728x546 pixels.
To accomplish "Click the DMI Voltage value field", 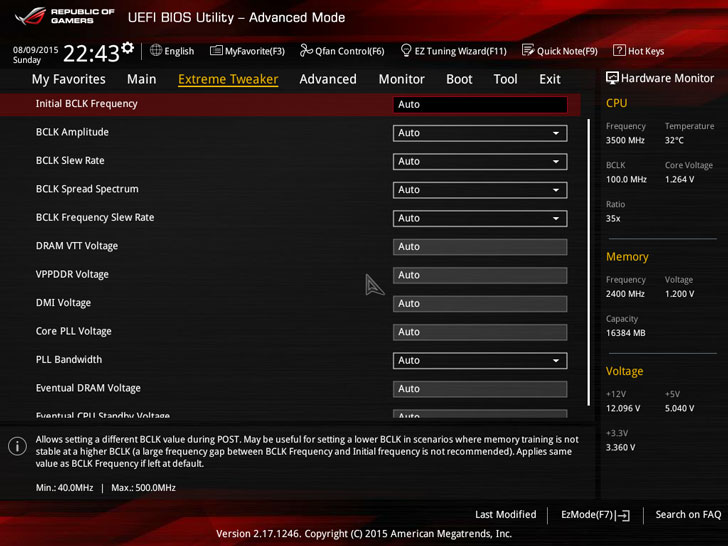I will point(480,304).
